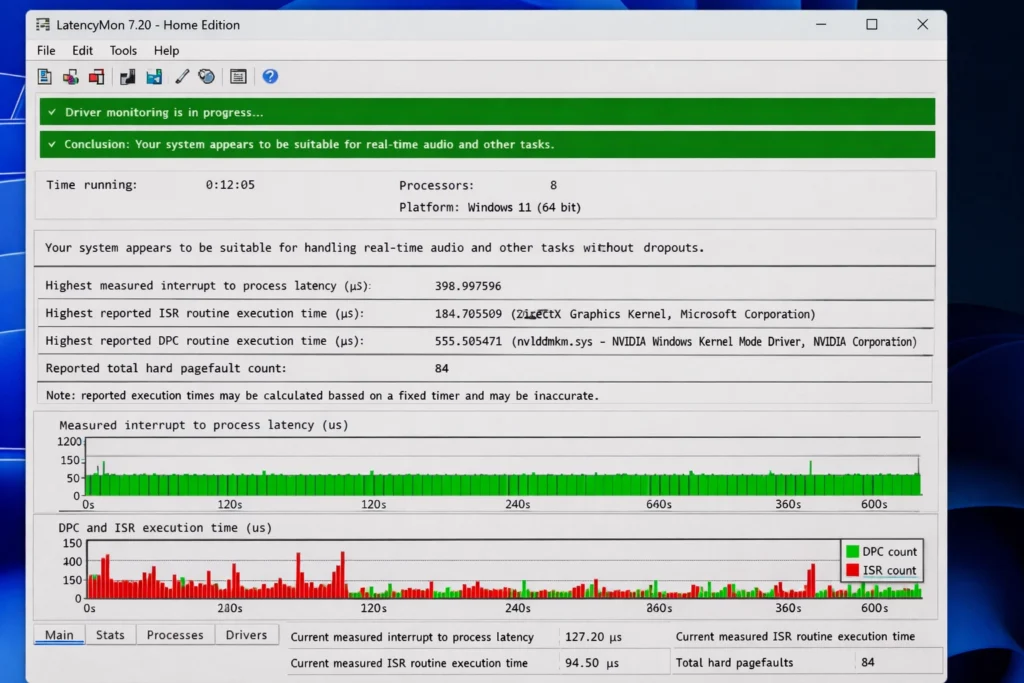The height and width of the screenshot is (683, 1024).
Task: Click the DirectX Graphics Kernel Microsoft Corporation text
Action: click(664, 314)
